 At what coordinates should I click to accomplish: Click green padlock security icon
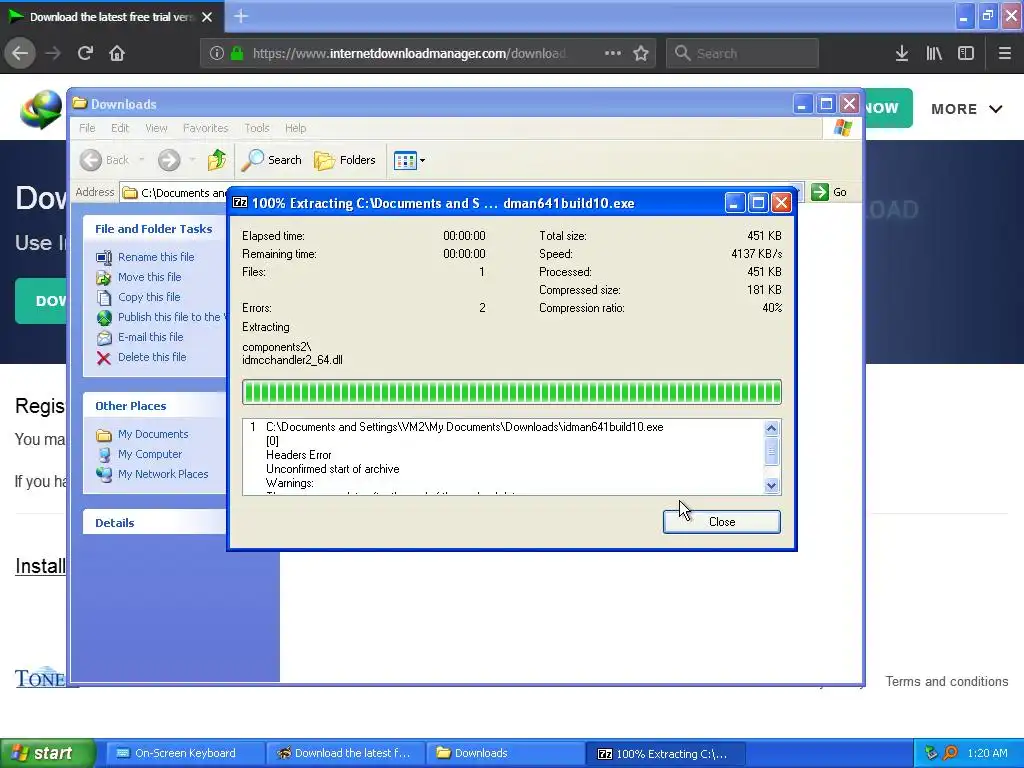237,53
